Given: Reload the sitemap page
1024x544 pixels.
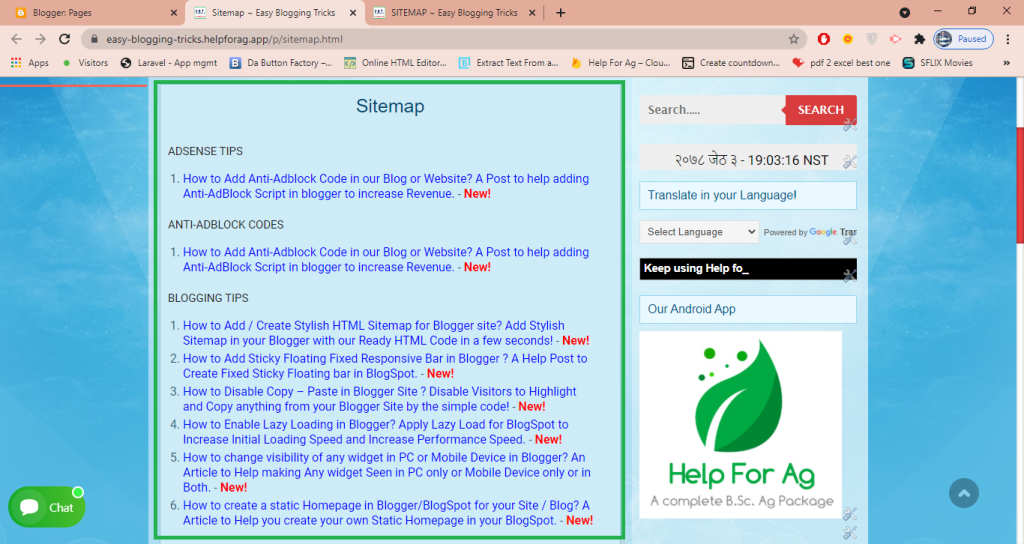Looking at the screenshot, I should (x=64, y=39).
